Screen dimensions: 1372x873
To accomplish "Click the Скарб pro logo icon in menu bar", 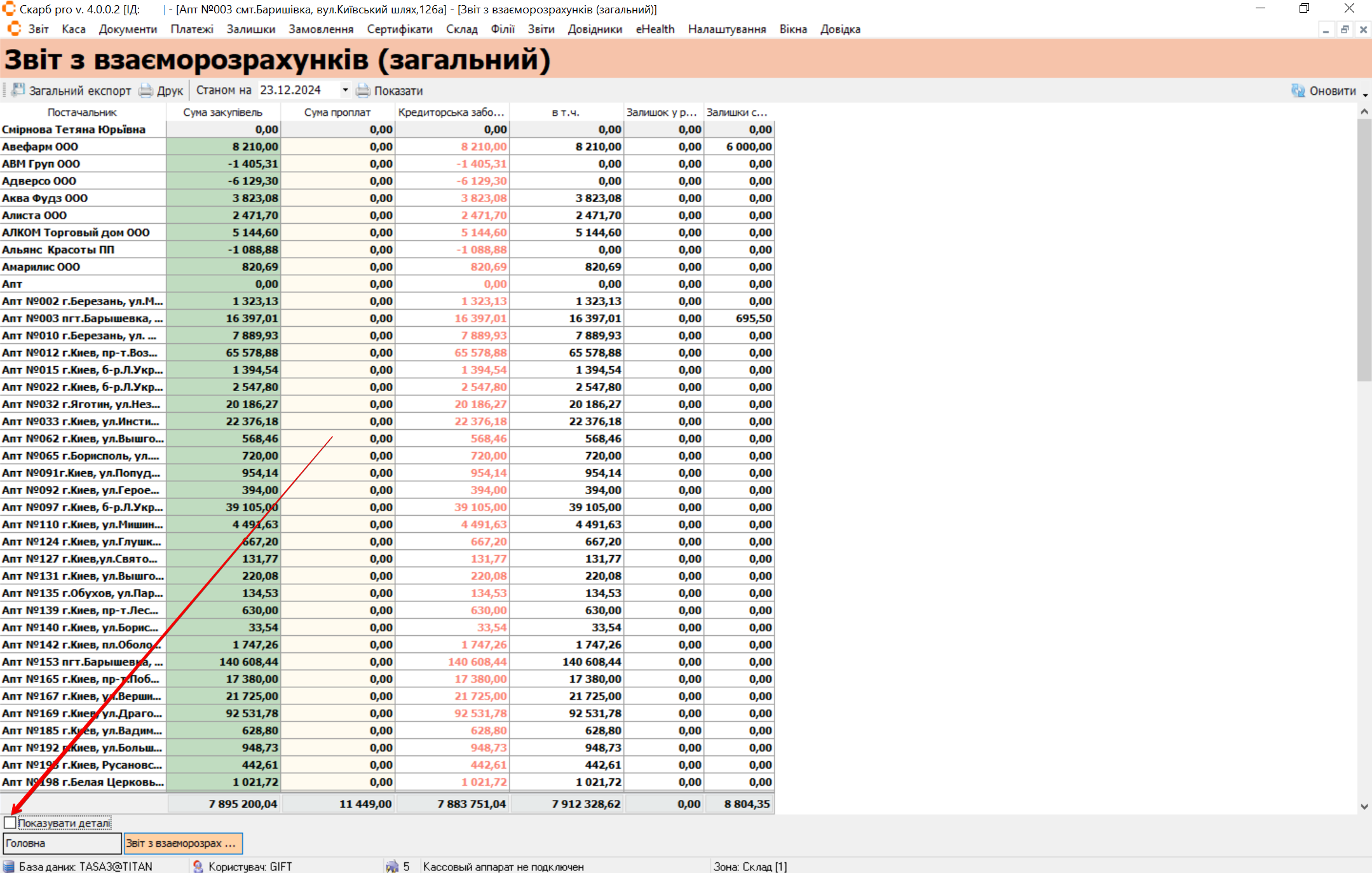I will [14, 29].
